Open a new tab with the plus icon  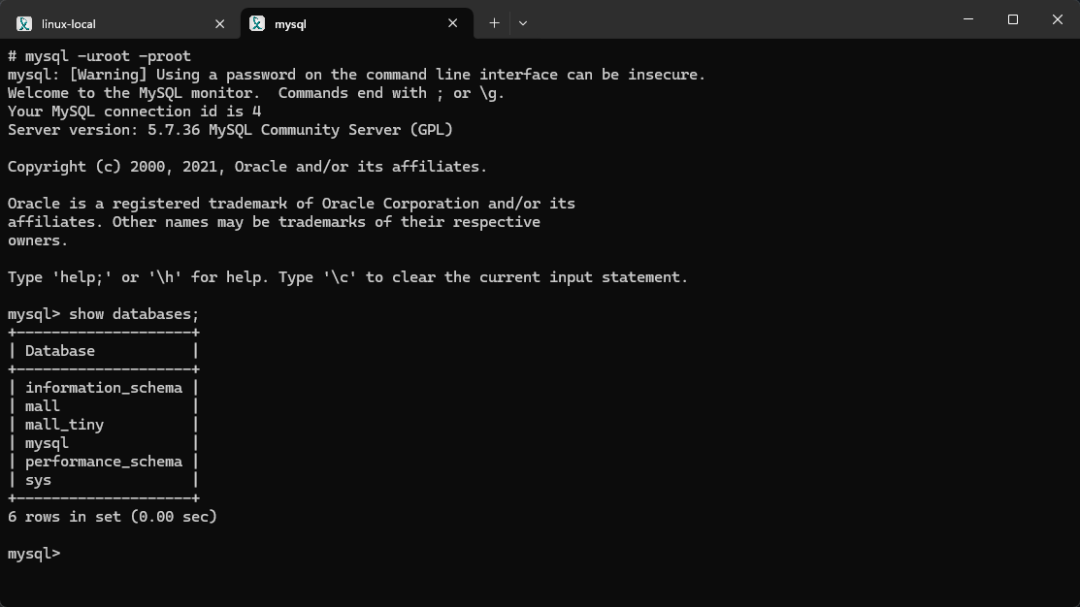pyautogui.click(x=494, y=23)
